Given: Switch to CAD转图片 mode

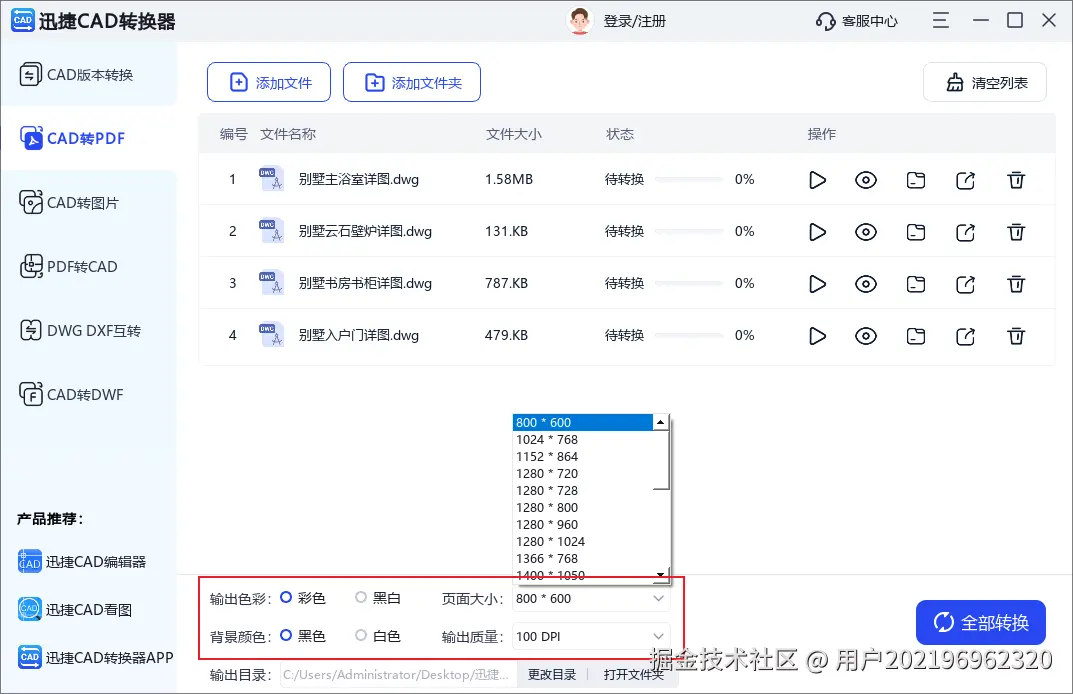Looking at the screenshot, I should point(88,203).
